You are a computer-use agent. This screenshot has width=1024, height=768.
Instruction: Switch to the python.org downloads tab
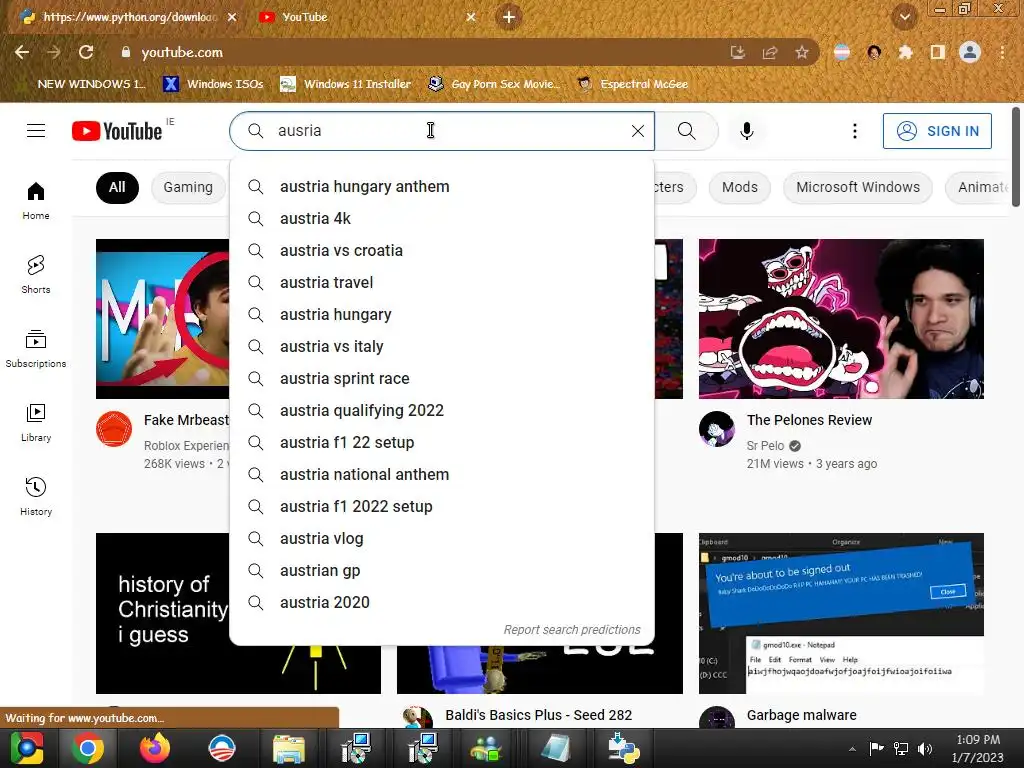(x=129, y=17)
